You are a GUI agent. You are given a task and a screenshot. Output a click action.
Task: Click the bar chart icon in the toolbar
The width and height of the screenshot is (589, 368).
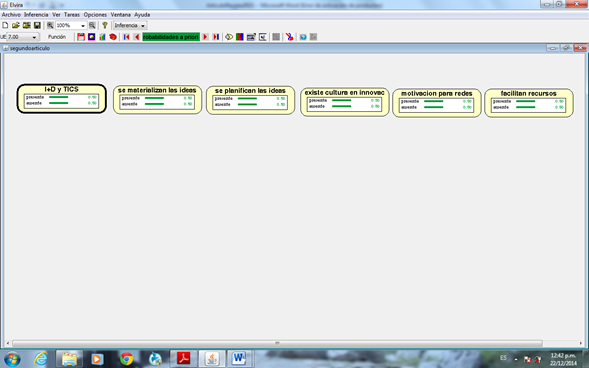pos(102,37)
